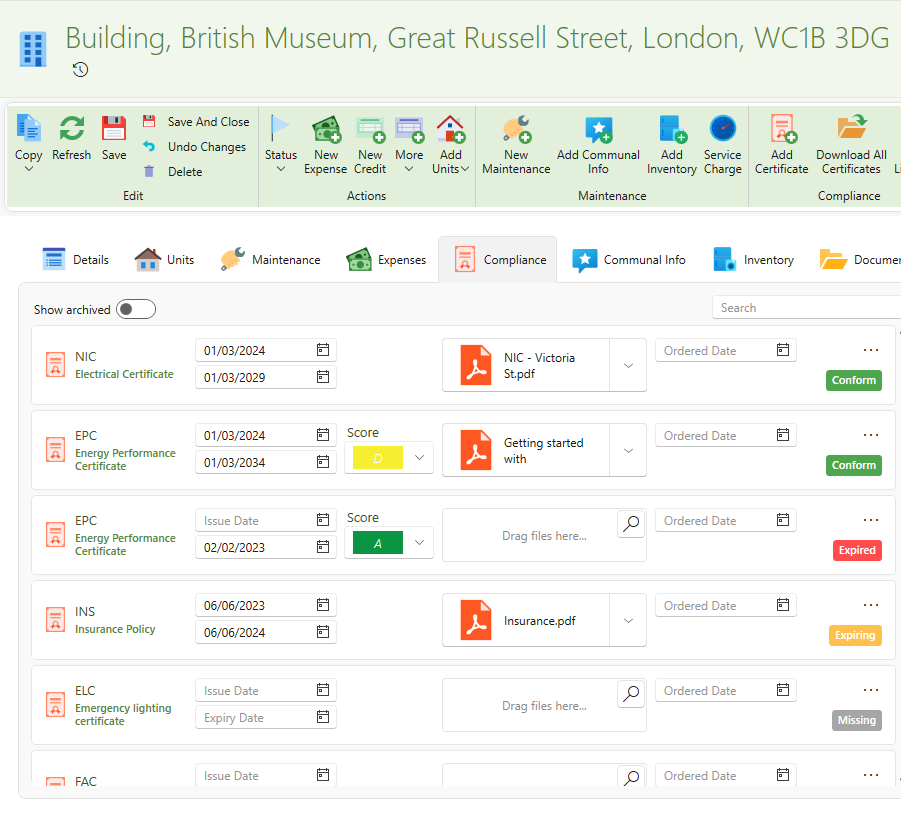Open the history clock icon below title
This screenshot has height=816, width=901.
click(80, 70)
